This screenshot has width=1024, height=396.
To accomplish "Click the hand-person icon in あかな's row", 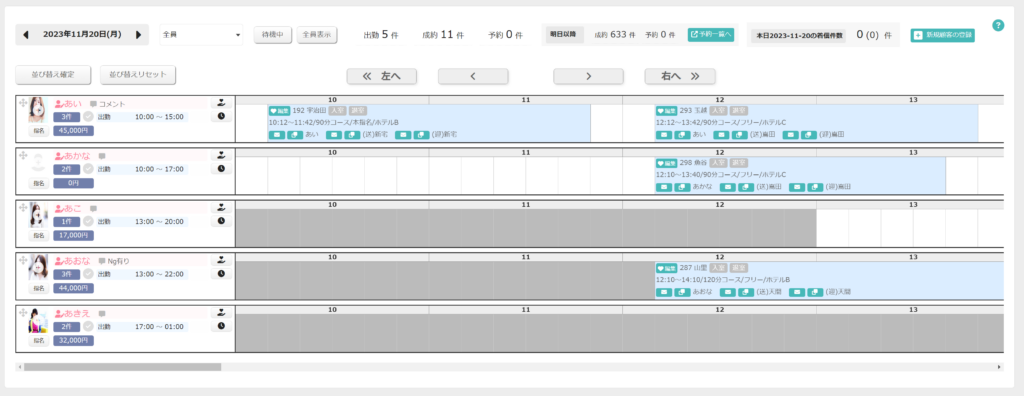I will click(x=221, y=156).
